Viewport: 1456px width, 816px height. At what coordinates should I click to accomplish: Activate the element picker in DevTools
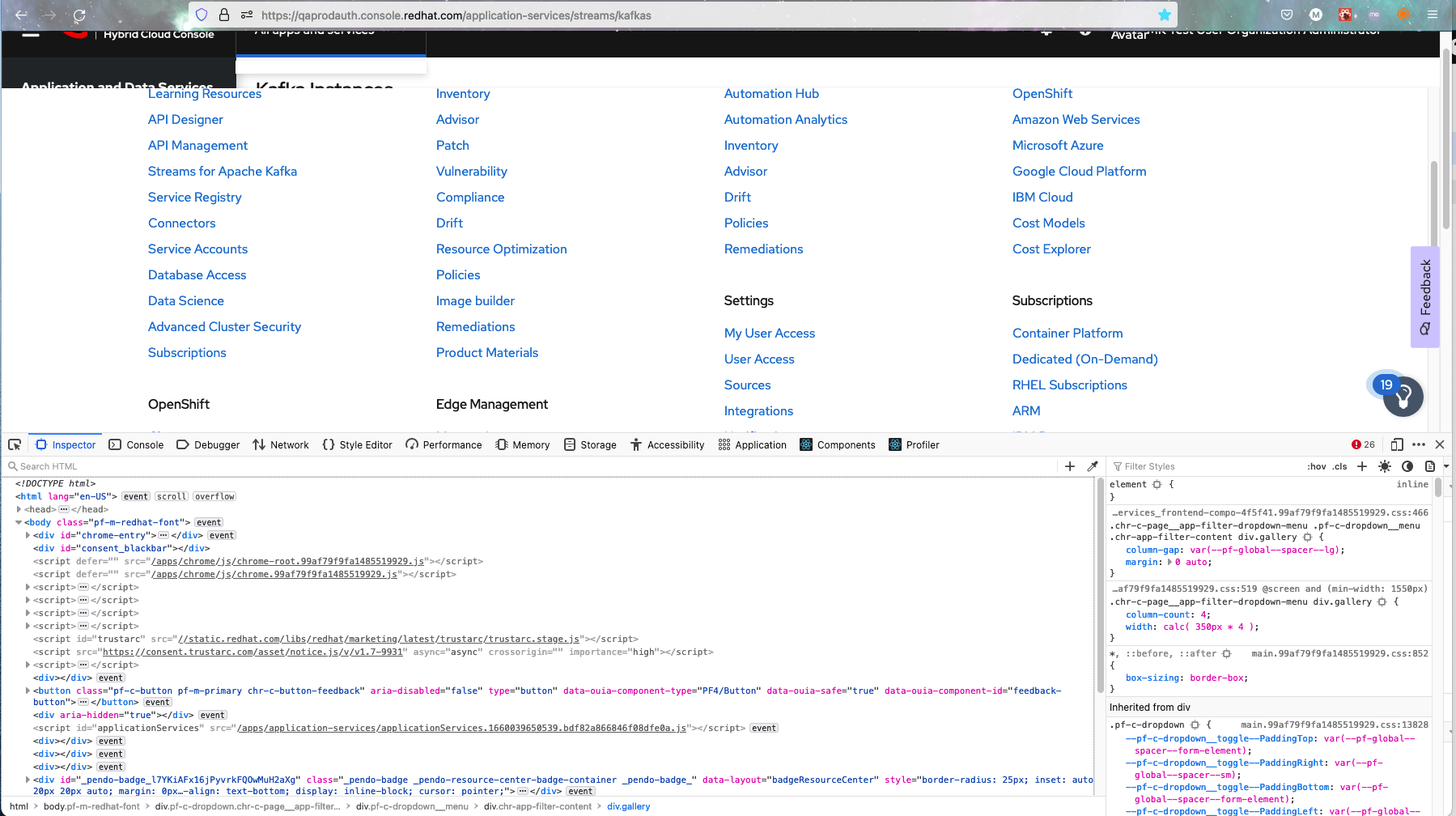pos(15,444)
